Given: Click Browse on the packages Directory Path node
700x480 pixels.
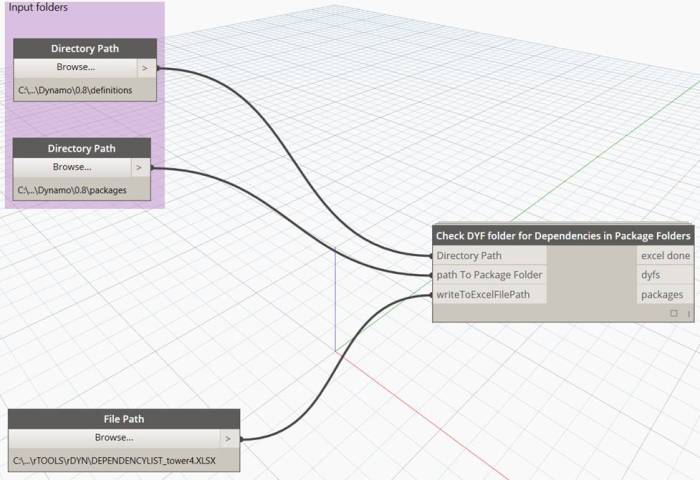Looking at the screenshot, I should [72, 167].
